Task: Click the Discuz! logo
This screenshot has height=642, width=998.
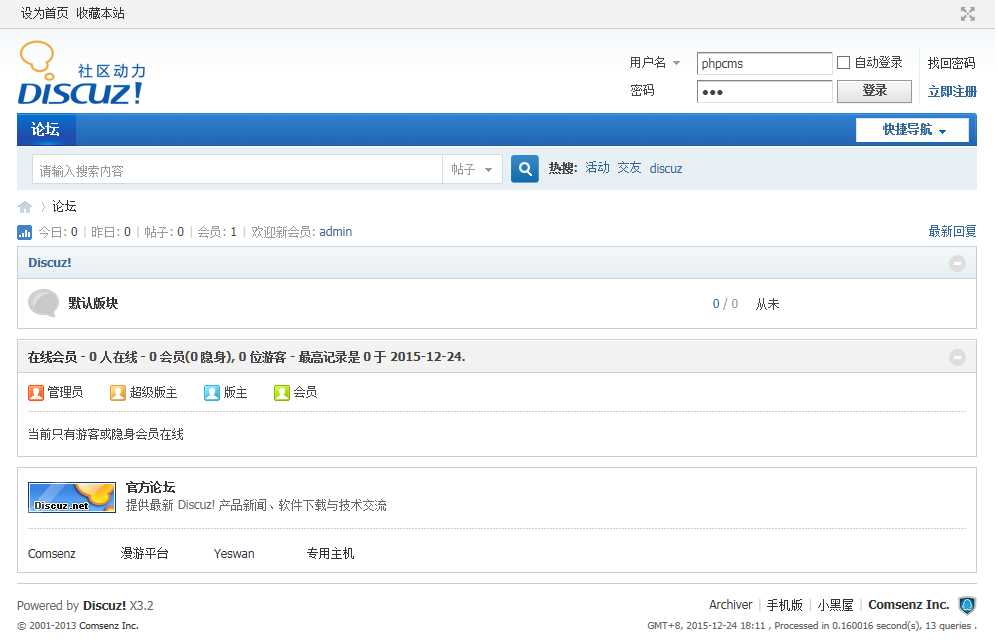Action: pos(81,73)
